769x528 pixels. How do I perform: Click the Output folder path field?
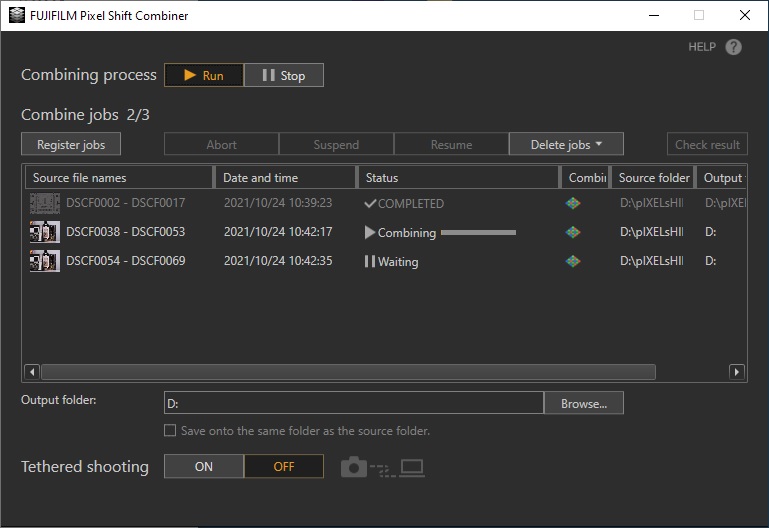click(354, 403)
